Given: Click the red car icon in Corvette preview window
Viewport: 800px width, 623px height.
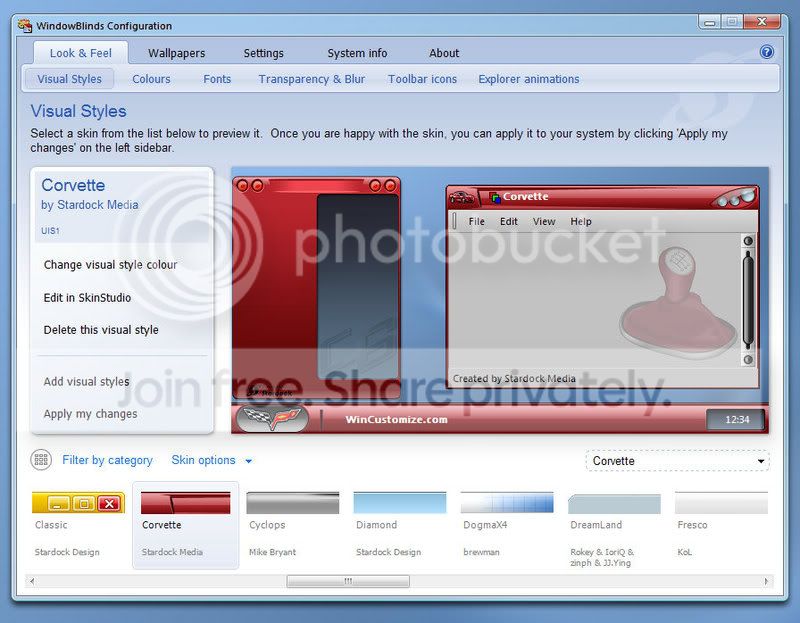Looking at the screenshot, I should click(x=461, y=197).
